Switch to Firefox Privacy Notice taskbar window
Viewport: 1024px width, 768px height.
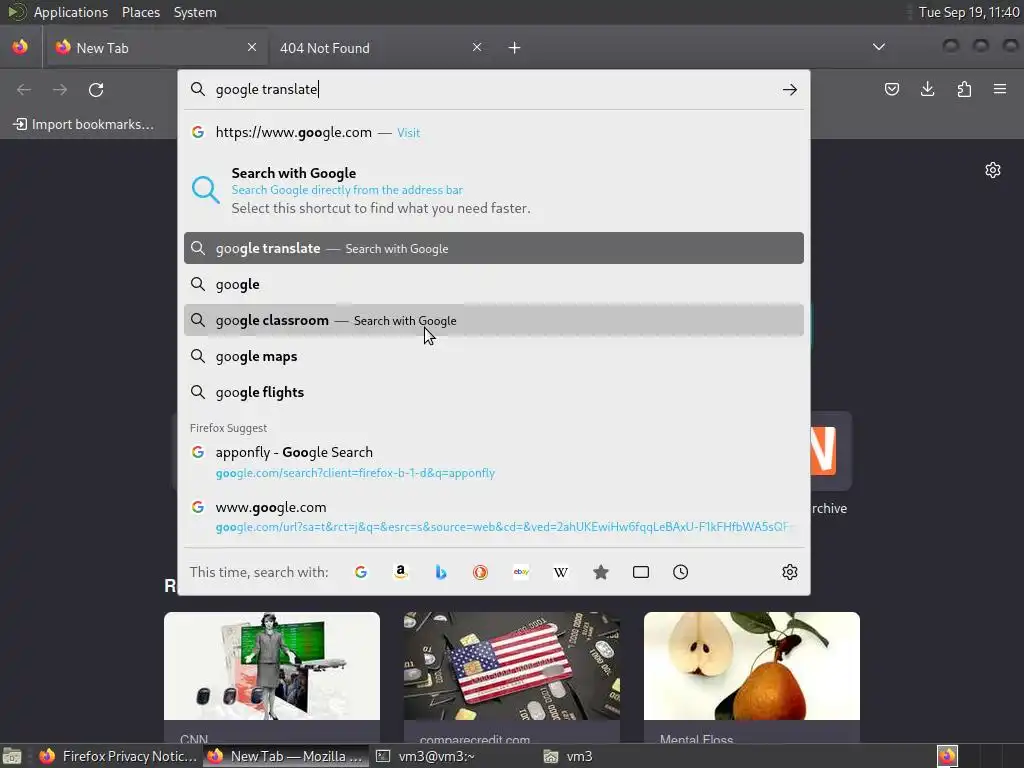[x=118, y=756]
